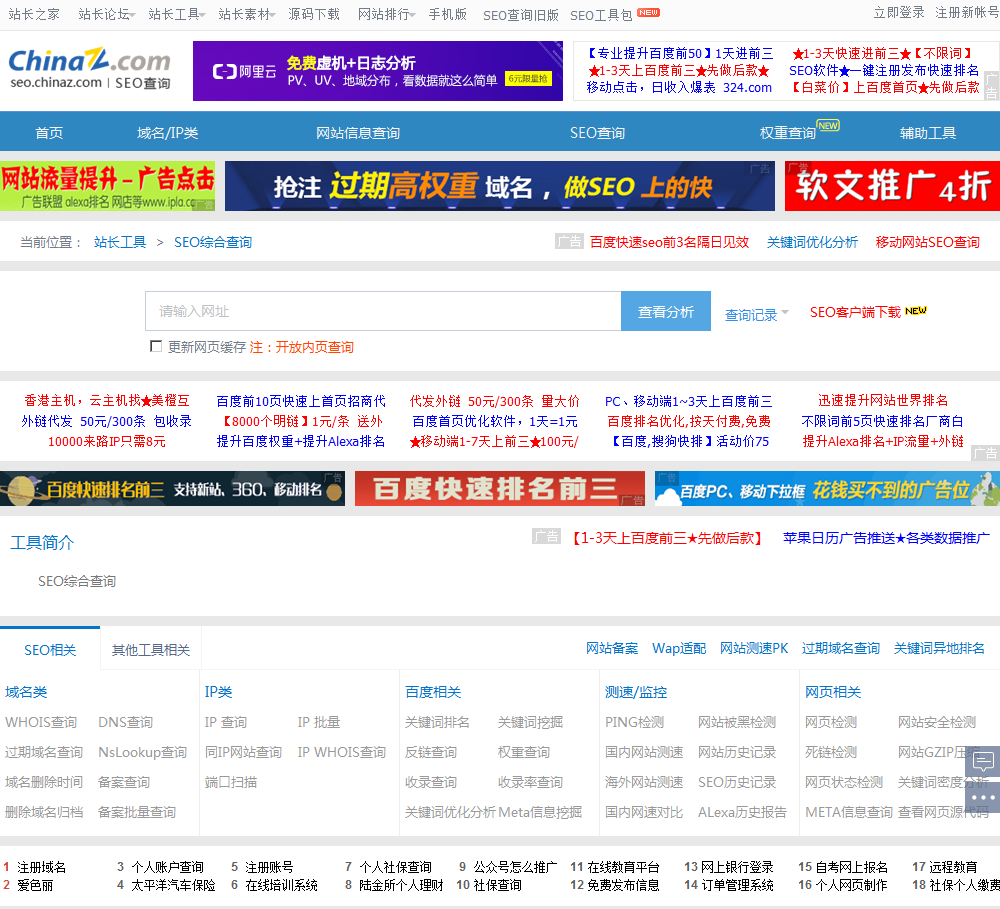Open the 关键词优化分析 link near breadcrumb
The height and width of the screenshot is (909, 1000).
point(812,242)
